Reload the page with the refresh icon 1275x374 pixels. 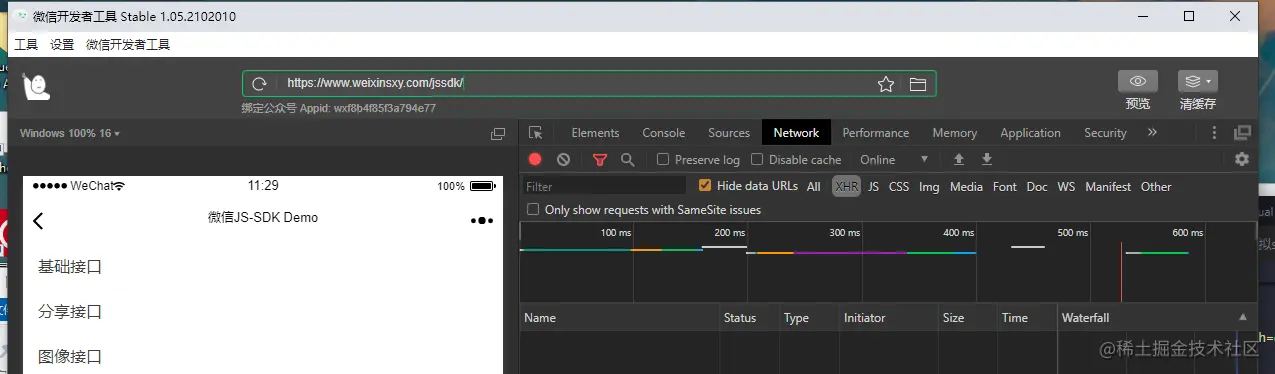coord(259,84)
